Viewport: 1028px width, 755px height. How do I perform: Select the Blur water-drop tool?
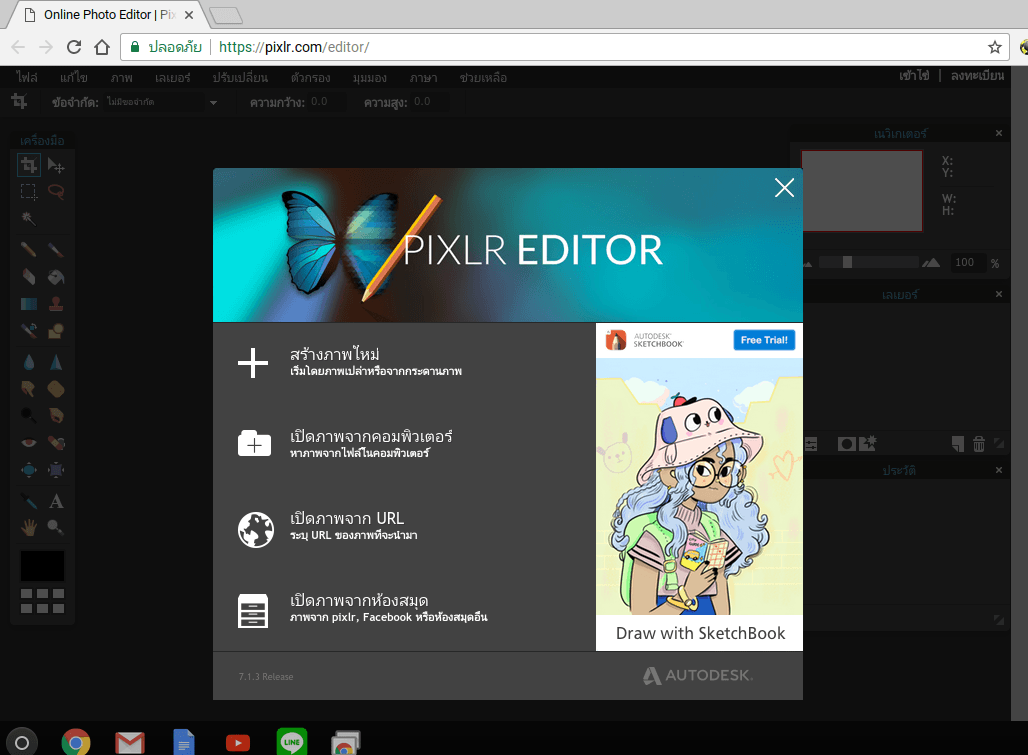[29, 362]
